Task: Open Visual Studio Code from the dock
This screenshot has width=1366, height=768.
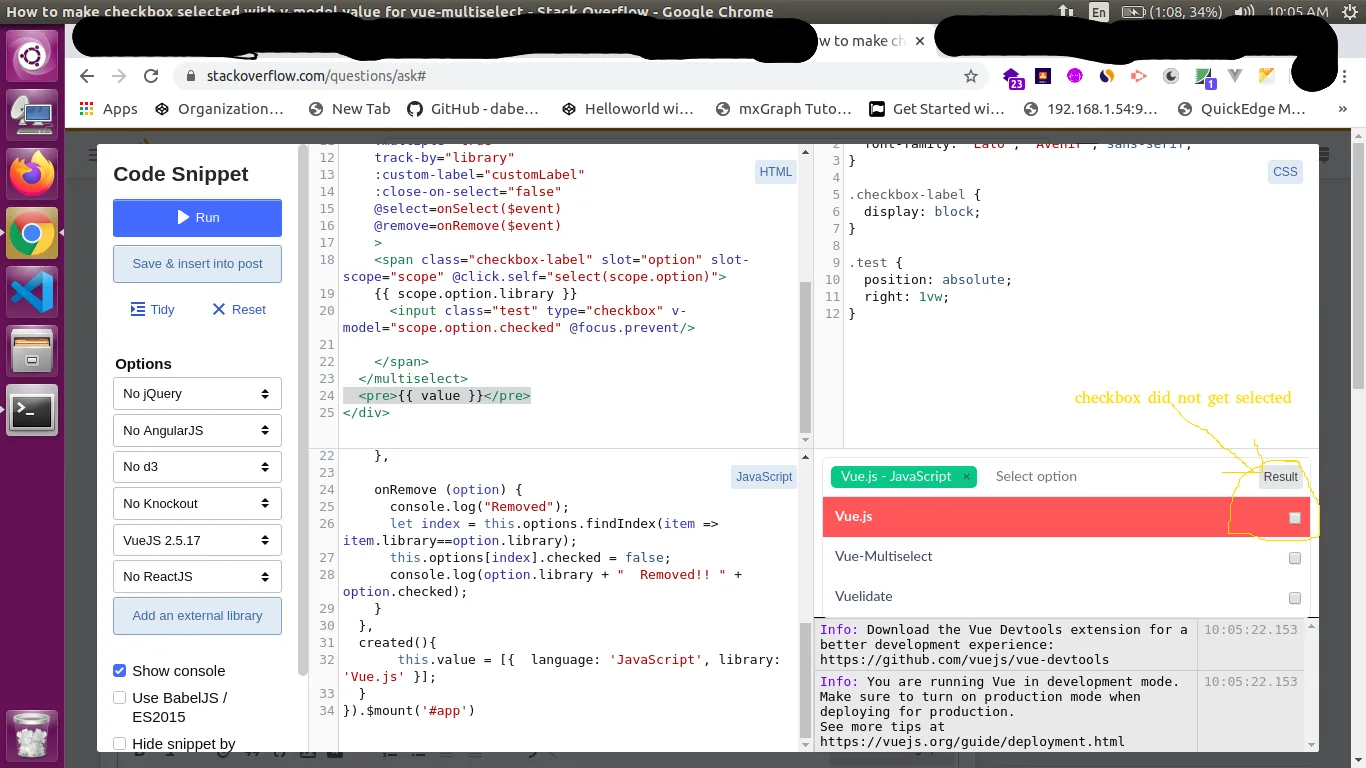Action: [32, 293]
